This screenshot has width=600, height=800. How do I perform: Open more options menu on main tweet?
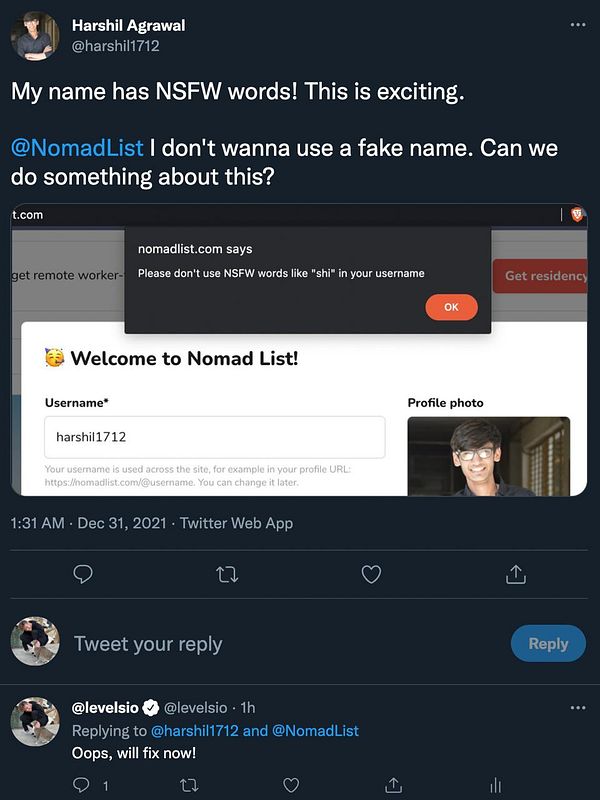578,25
